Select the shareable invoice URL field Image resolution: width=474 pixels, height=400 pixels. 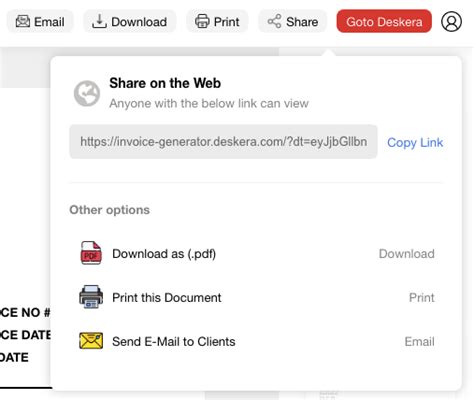click(x=223, y=142)
